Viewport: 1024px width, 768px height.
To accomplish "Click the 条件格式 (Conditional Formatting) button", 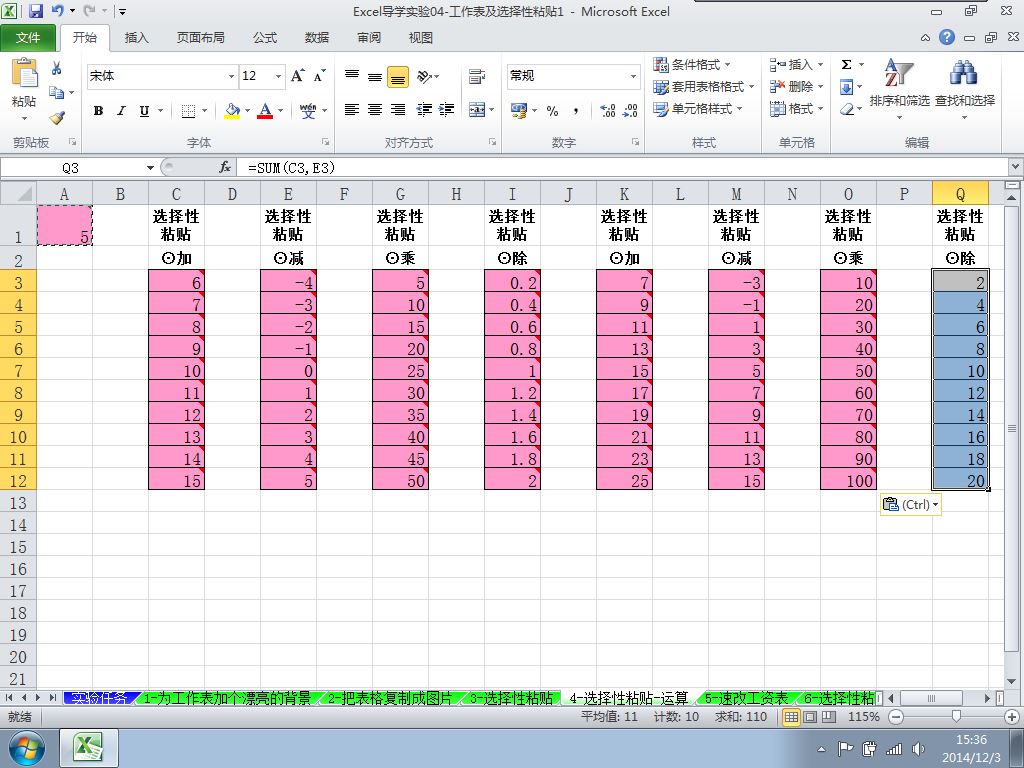I will tap(692, 65).
